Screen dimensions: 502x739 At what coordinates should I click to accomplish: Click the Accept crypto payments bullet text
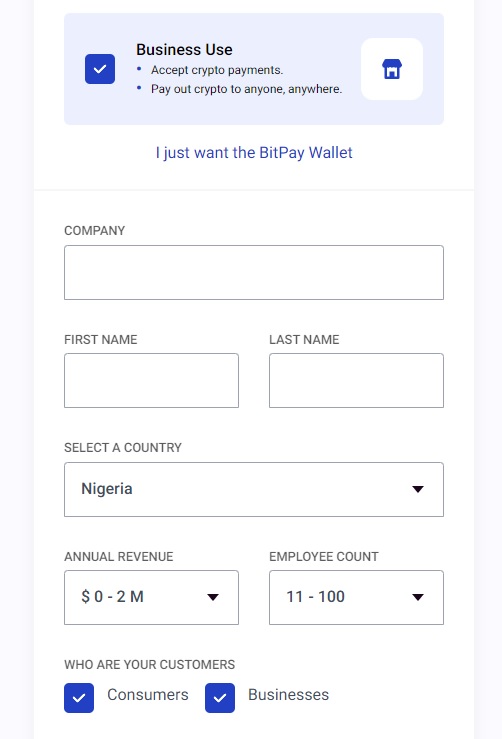coord(217,70)
